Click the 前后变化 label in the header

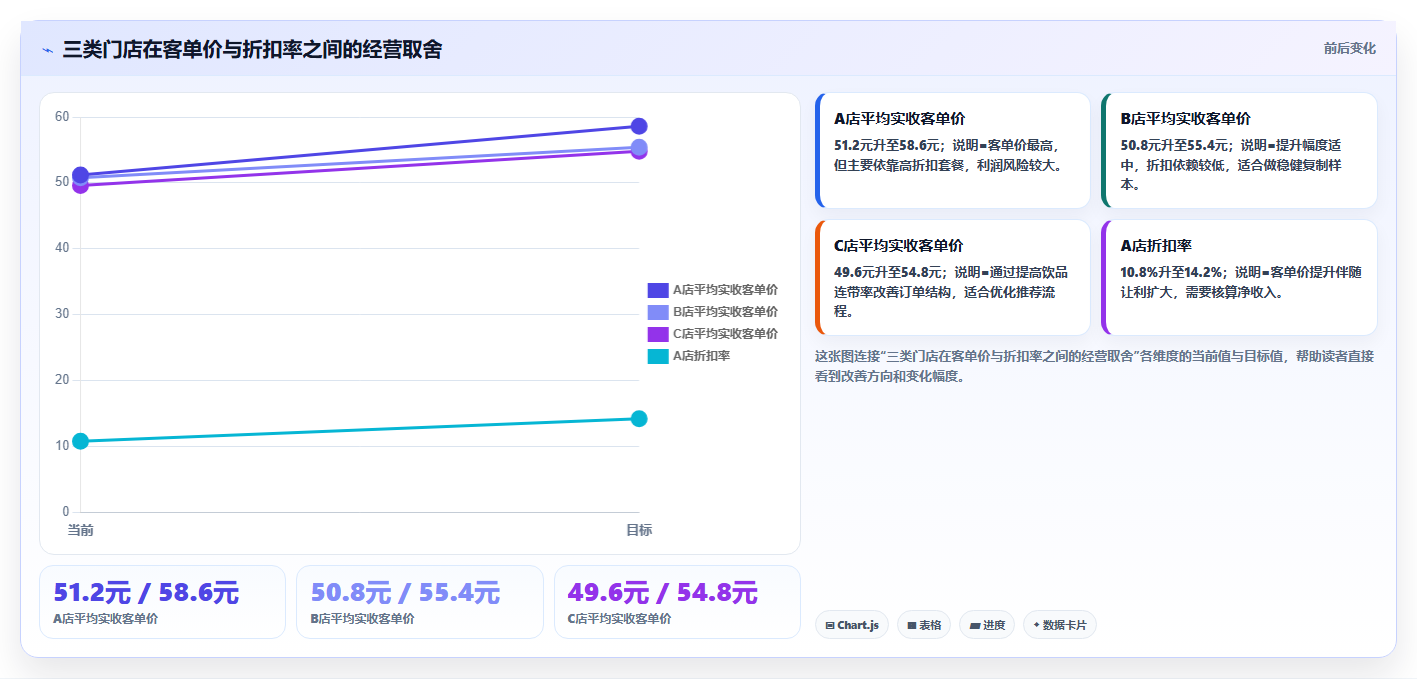pos(1349,48)
